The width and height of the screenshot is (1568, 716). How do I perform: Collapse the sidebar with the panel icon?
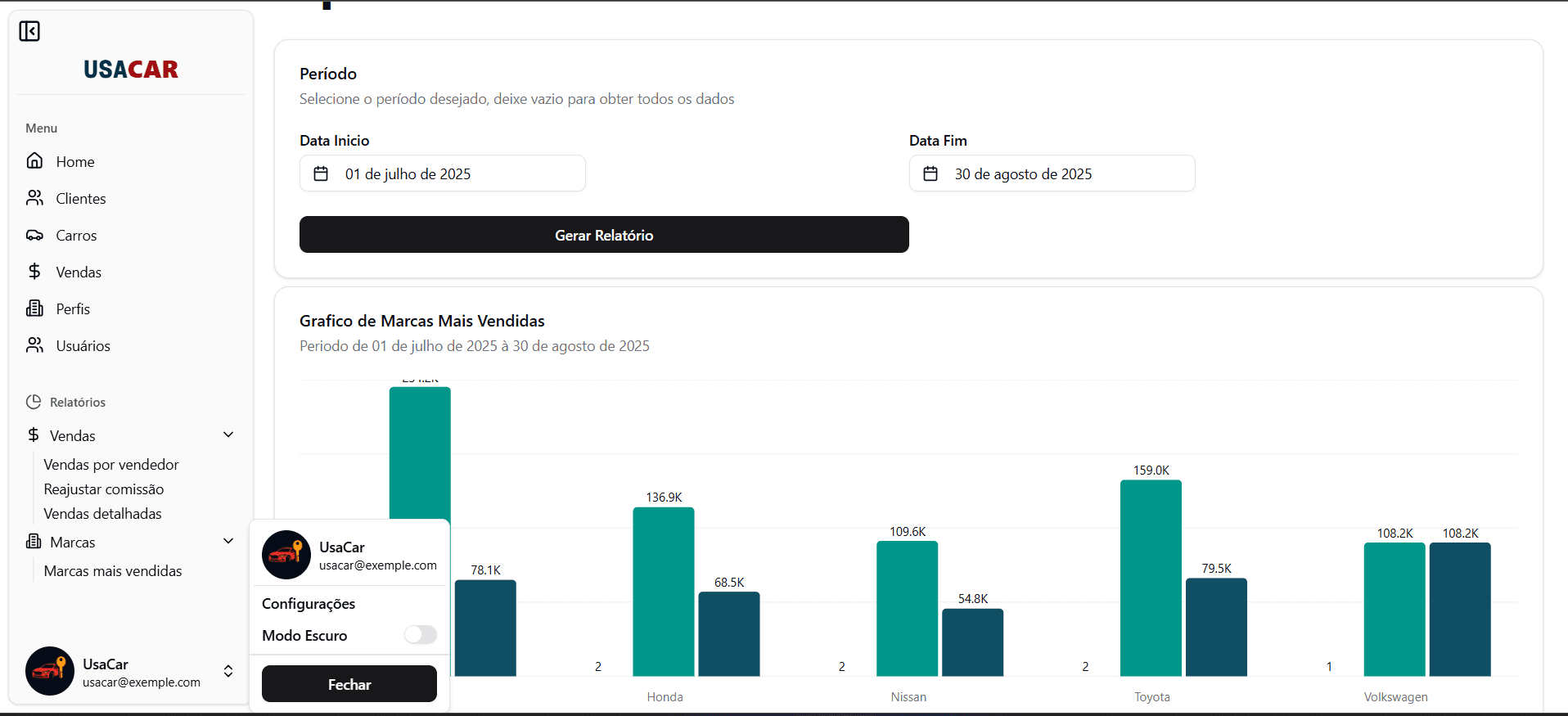[29, 31]
